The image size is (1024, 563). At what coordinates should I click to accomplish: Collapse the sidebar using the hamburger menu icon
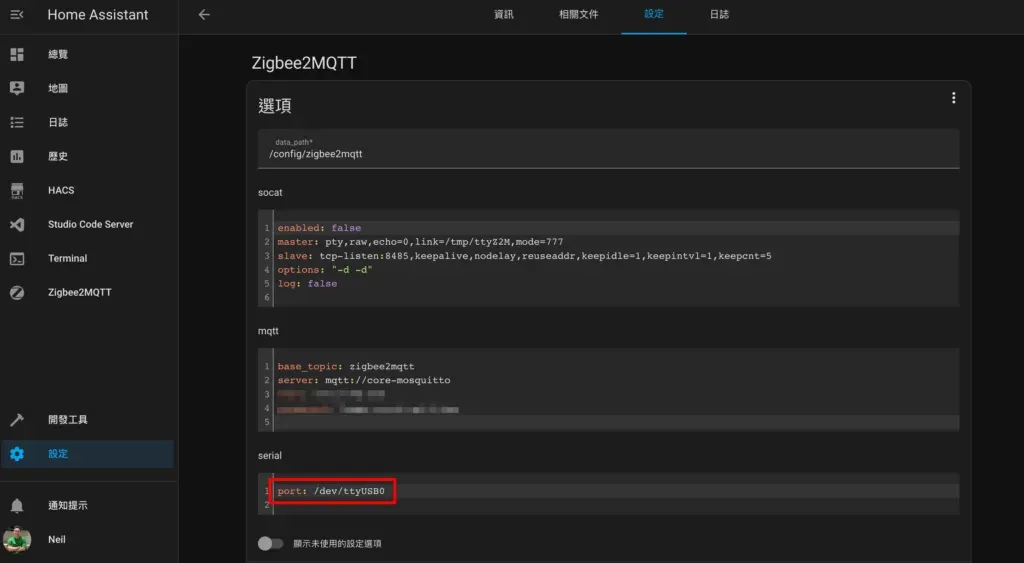pyautogui.click(x=17, y=15)
